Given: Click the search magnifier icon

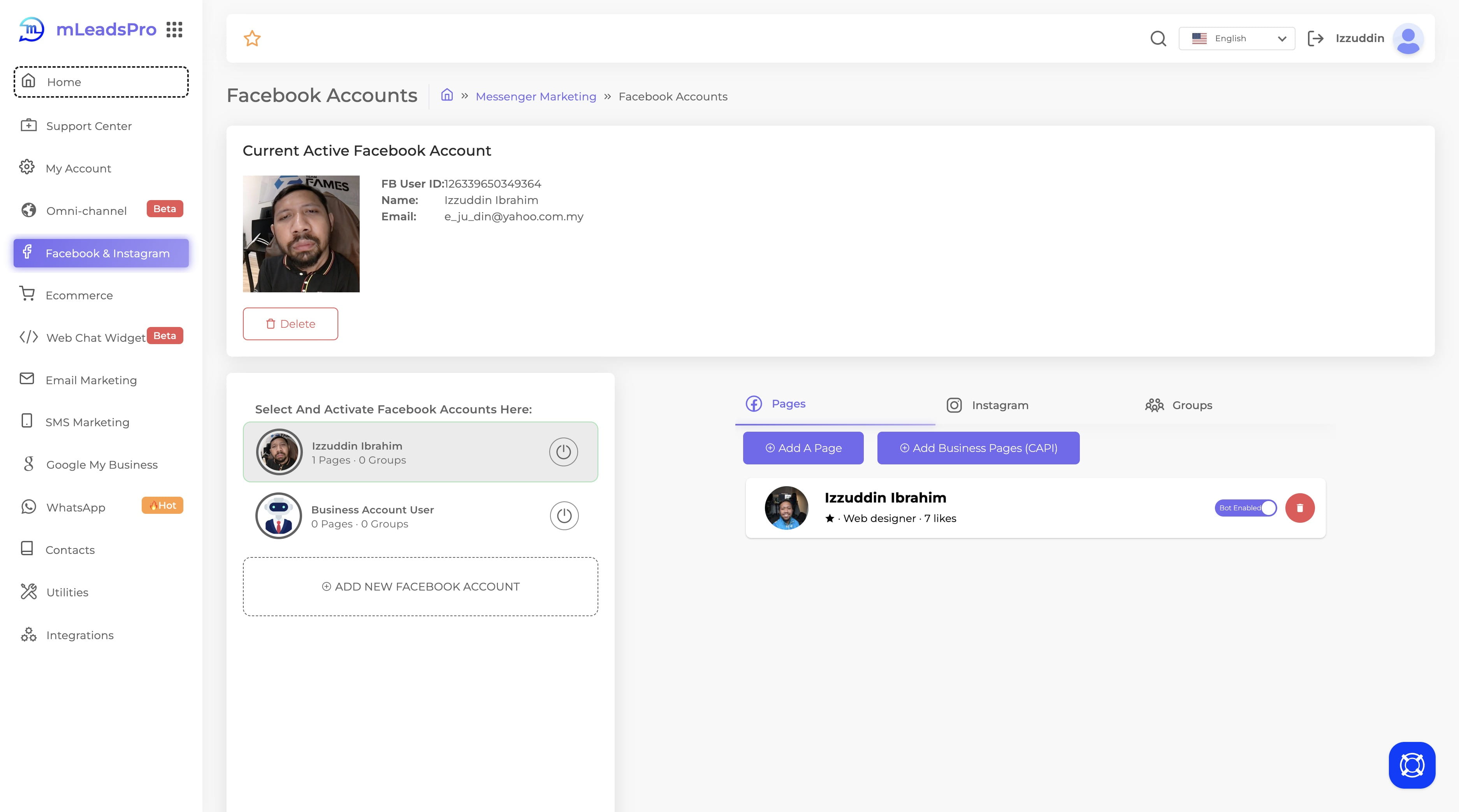Looking at the screenshot, I should pyautogui.click(x=1158, y=38).
